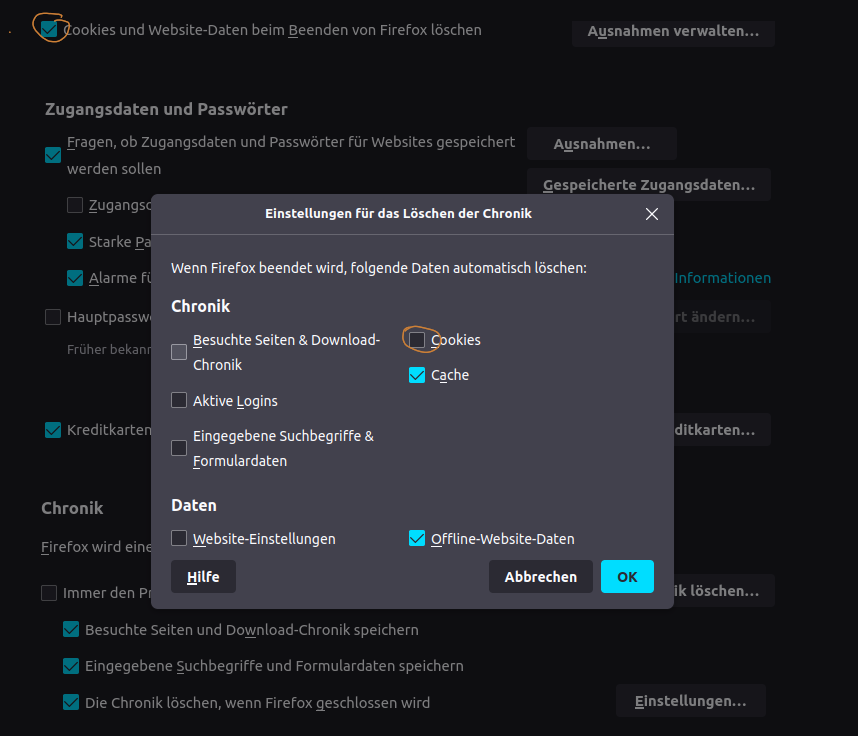Enable the Aktive Logins checkbox
The height and width of the screenshot is (736, 858).
pyautogui.click(x=179, y=401)
